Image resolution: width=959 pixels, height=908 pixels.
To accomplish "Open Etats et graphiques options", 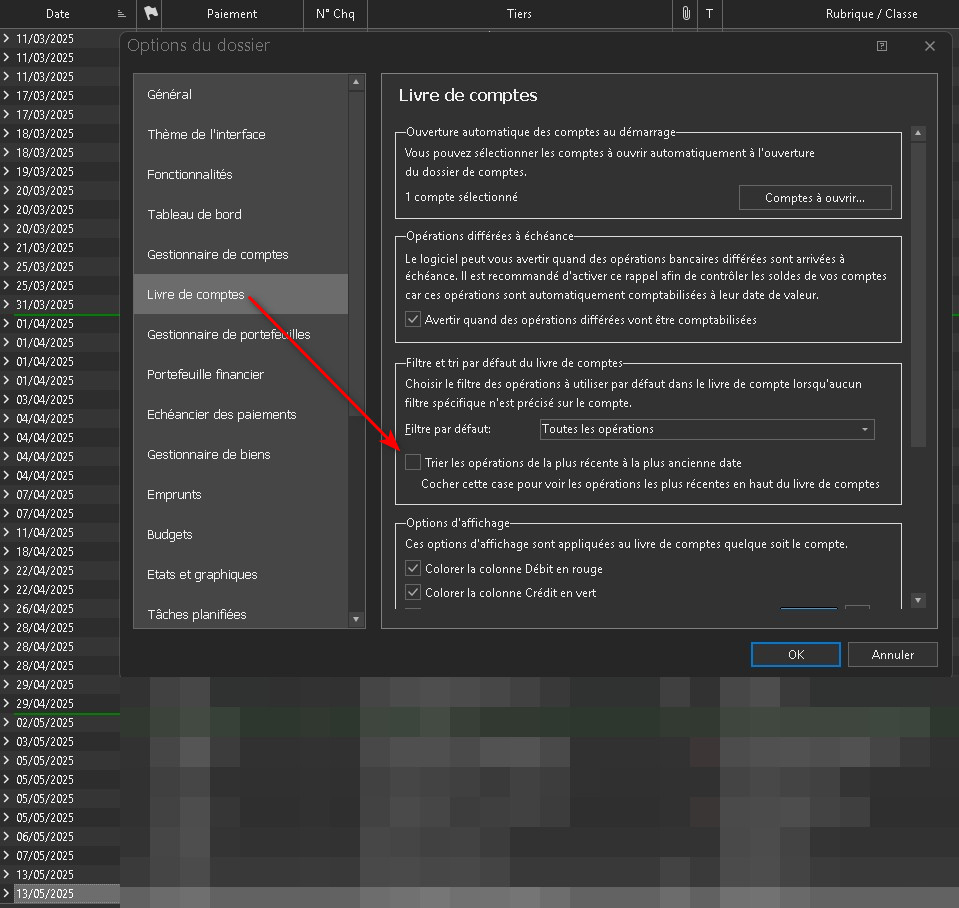I will coord(240,575).
